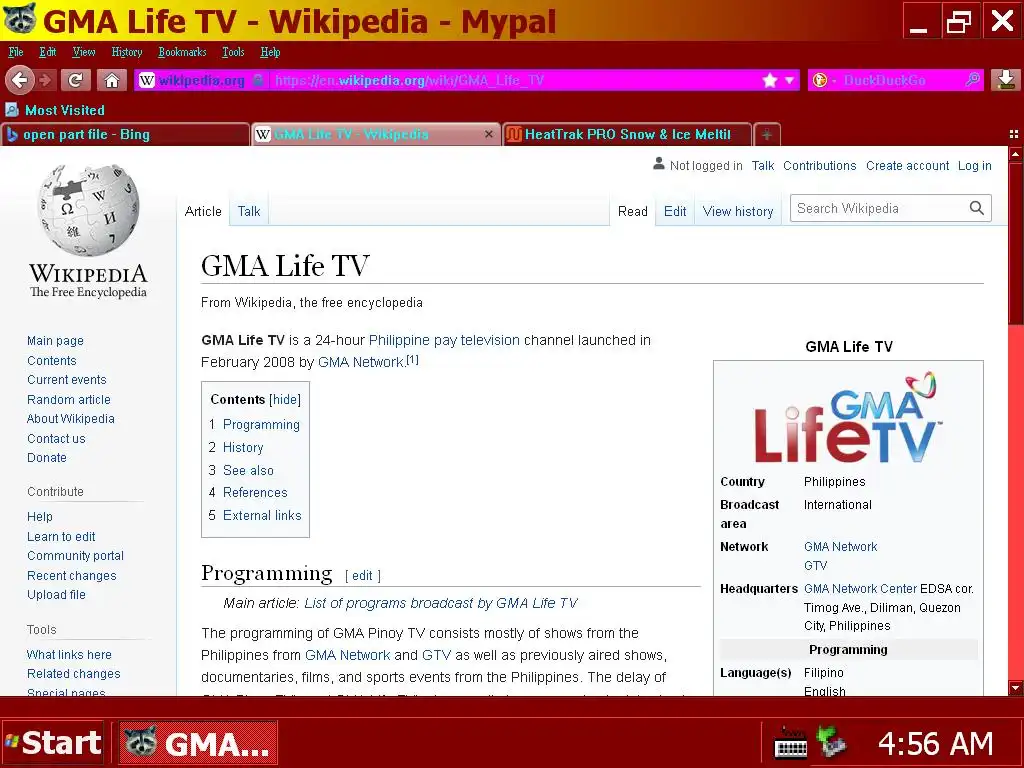The width and height of the screenshot is (1024, 768).
Task: Open the File menu
Action: [x=16, y=52]
